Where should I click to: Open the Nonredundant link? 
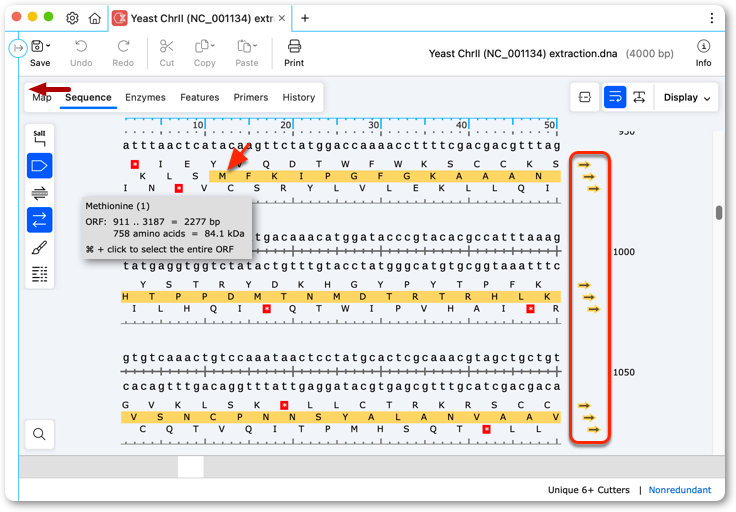(x=680, y=490)
